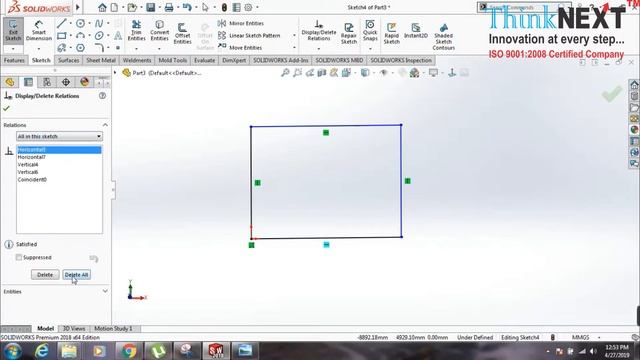Click the Exit Sketch icon
Viewport: 640px width, 360px height.
coord(13,31)
